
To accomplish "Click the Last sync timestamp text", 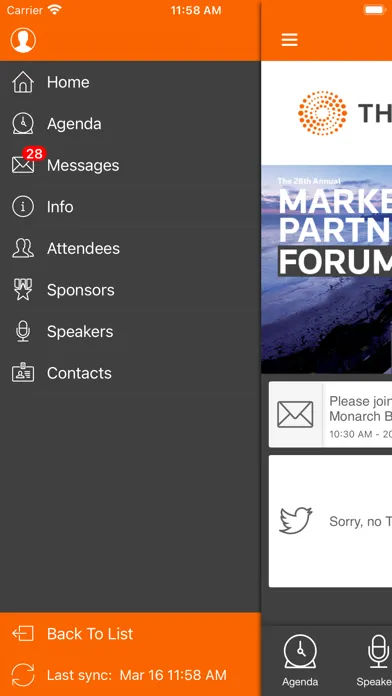I will pos(137,676).
